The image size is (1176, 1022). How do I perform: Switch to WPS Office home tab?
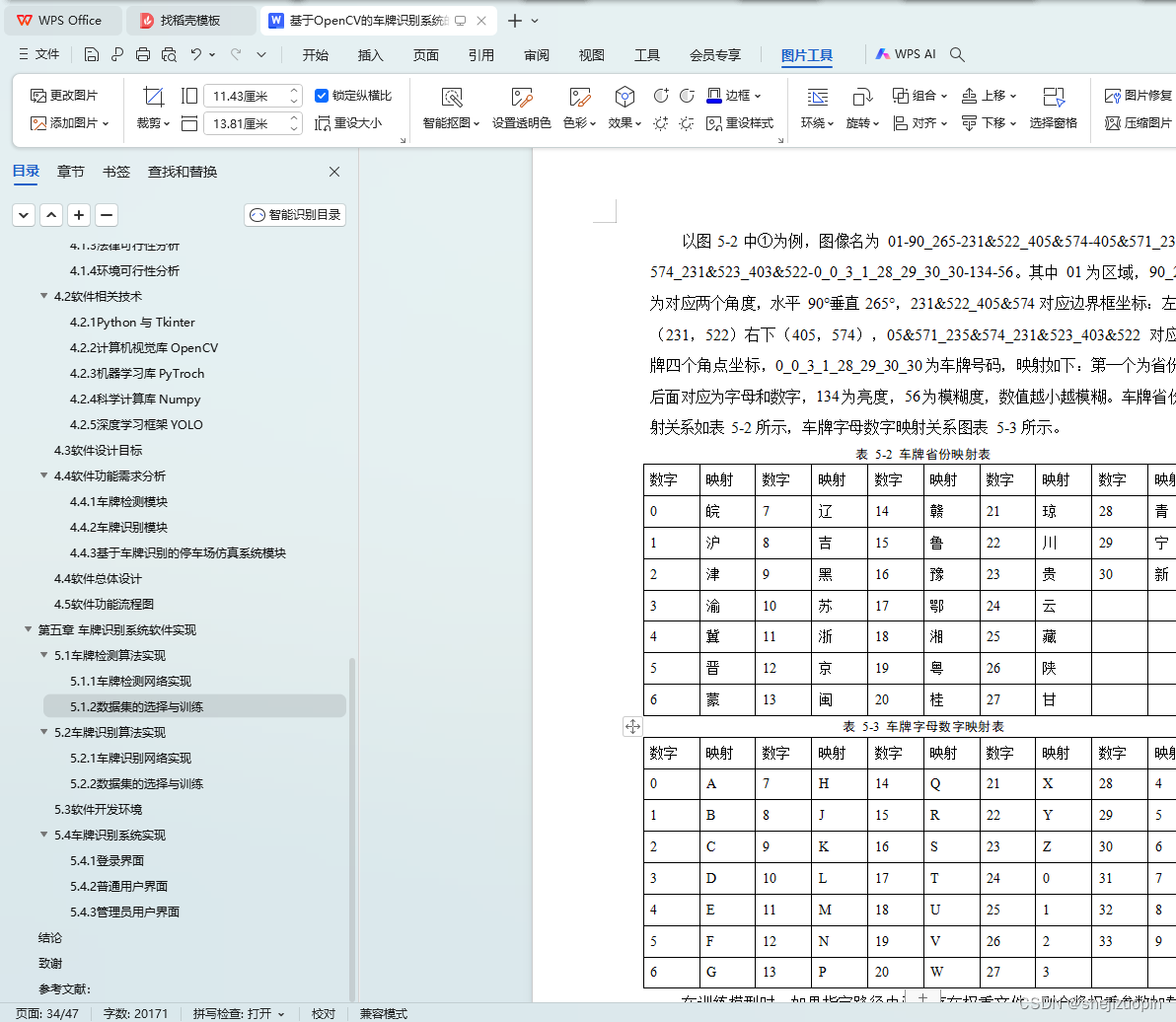pos(61,21)
